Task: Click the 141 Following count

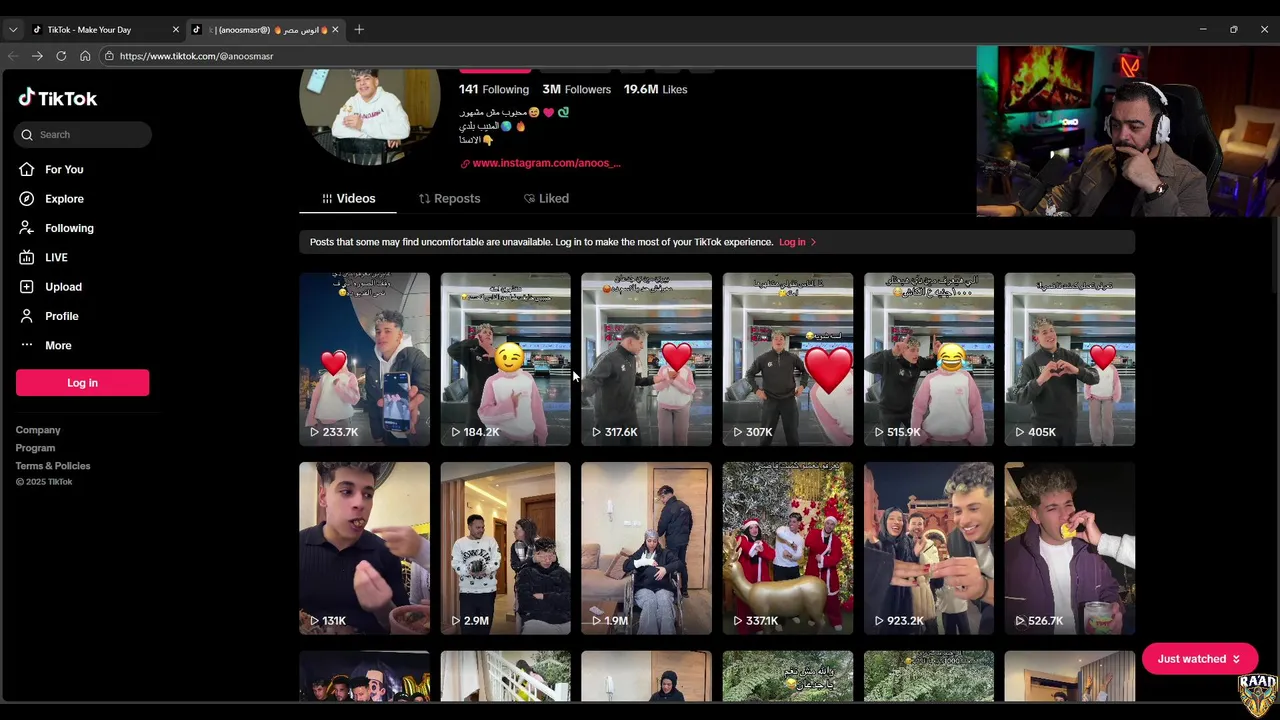Action: tap(494, 89)
